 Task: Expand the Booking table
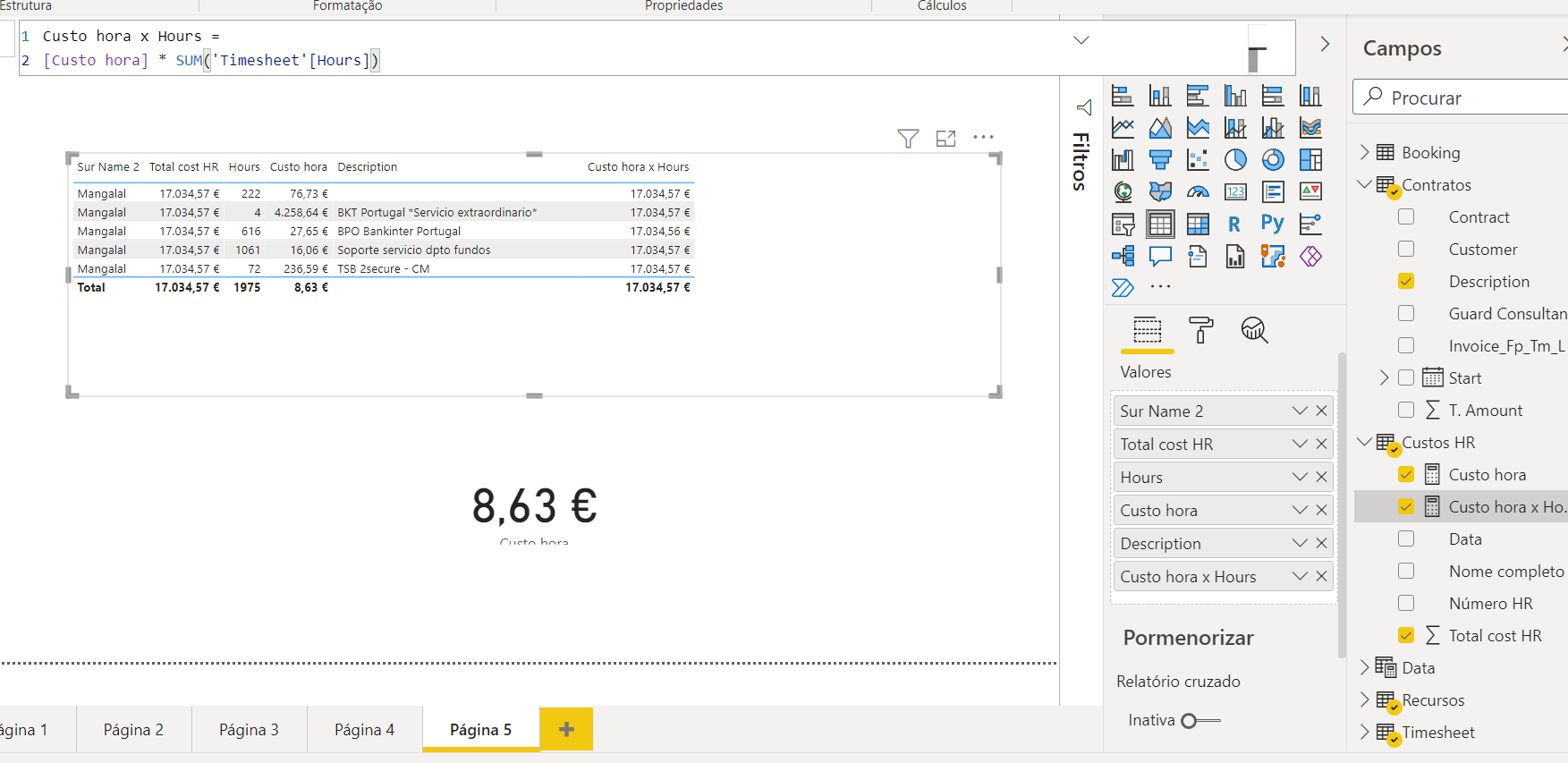(x=1364, y=153)
